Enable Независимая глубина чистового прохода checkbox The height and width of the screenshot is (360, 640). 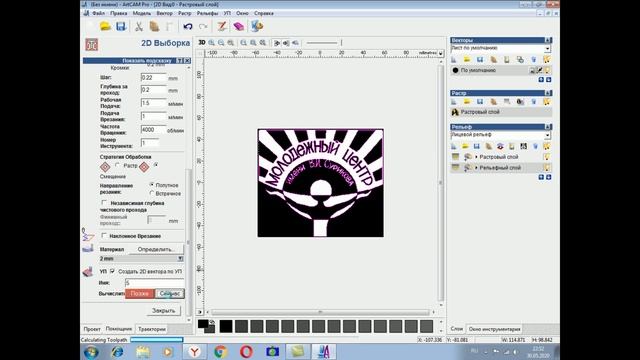point(104,202)
